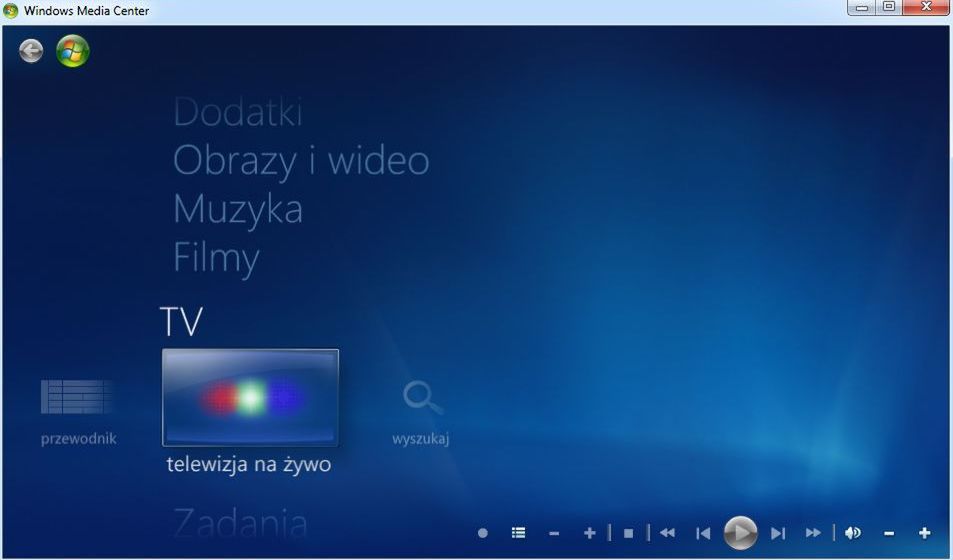
Task: Rewind with the double-left arrow
Action: (667, 533)
